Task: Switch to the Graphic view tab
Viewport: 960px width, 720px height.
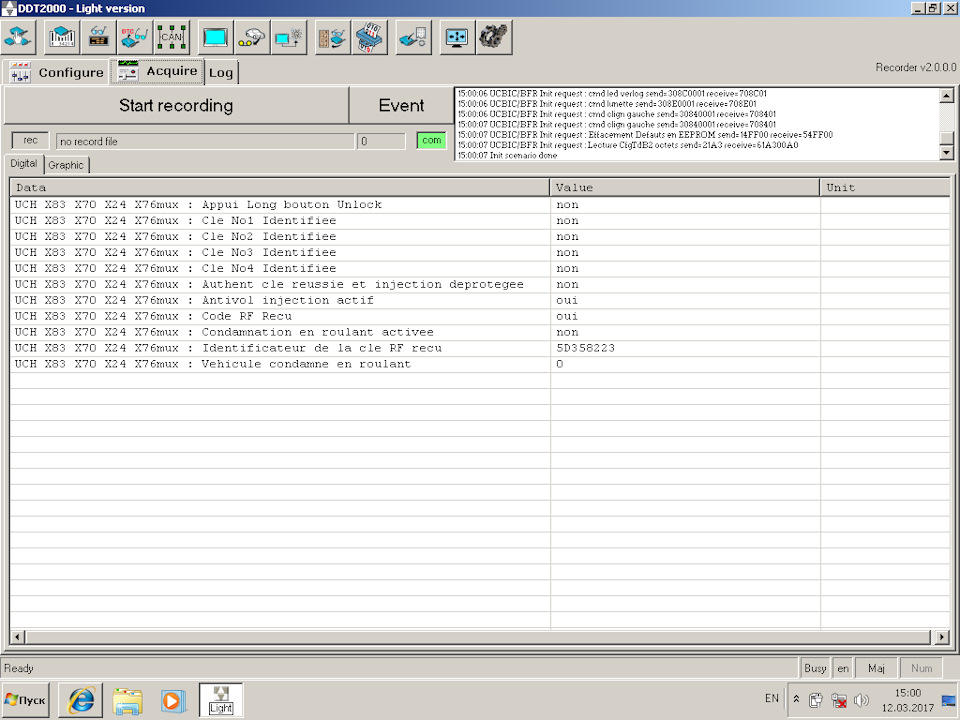Action: pos(66,165)
